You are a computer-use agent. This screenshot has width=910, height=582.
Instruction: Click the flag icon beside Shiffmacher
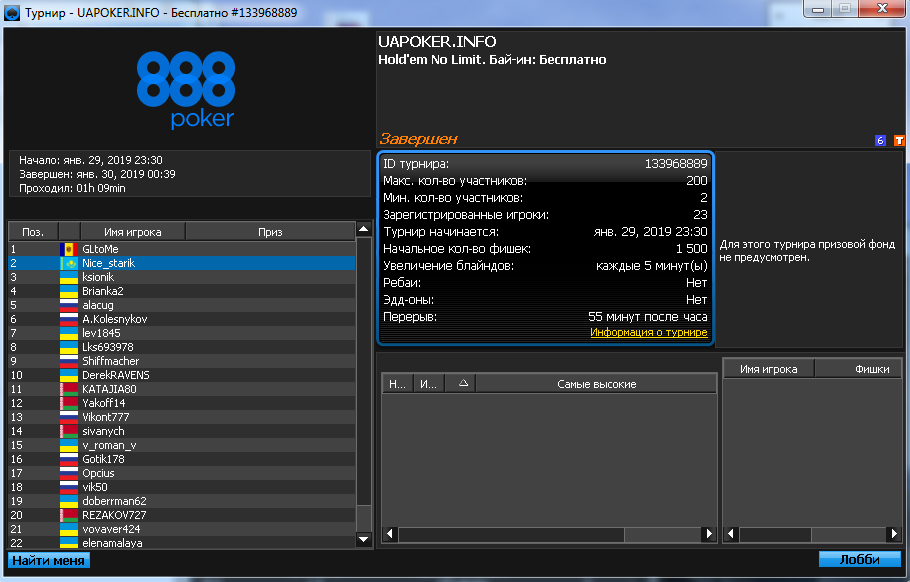[69, 361]
